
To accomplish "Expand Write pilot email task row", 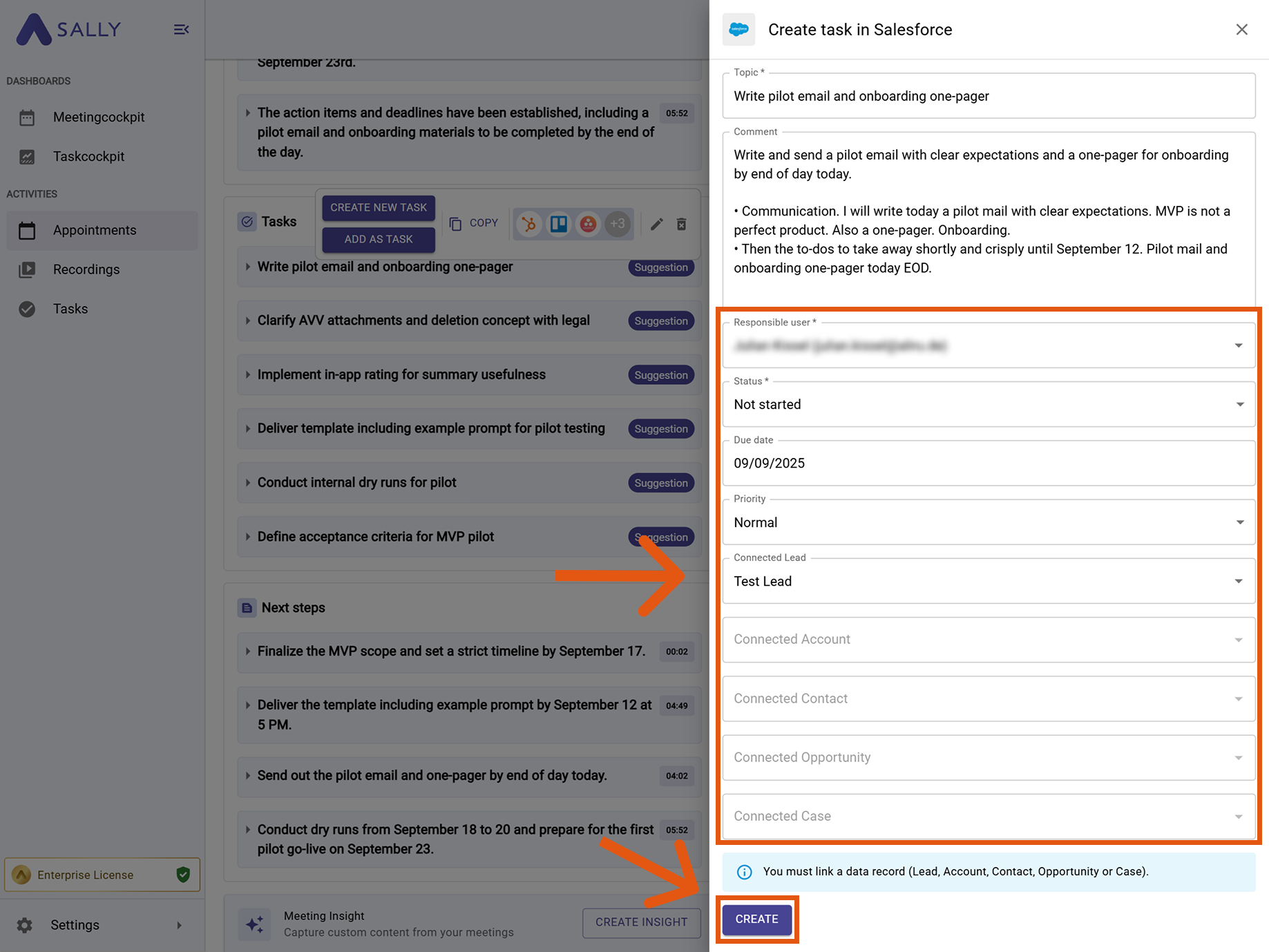I will pyautogui.click(x=247, y=267).
